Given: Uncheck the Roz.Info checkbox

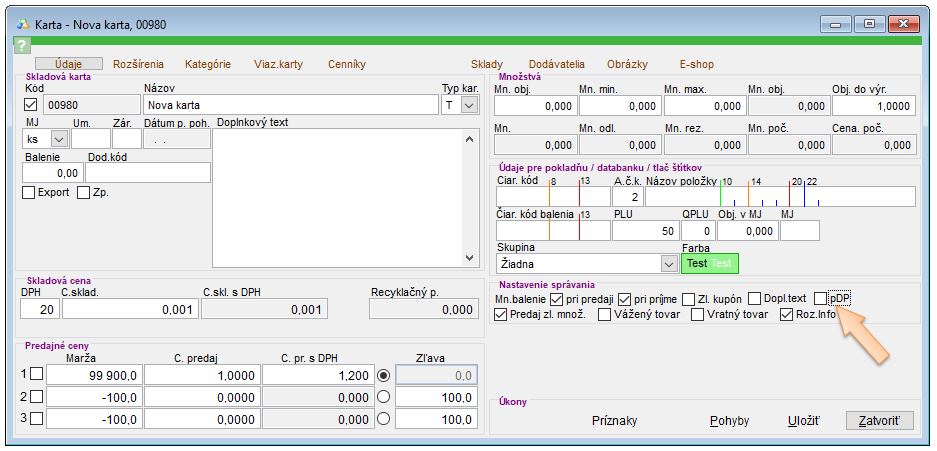Looking at the screenshot, I should click(787, 314).
